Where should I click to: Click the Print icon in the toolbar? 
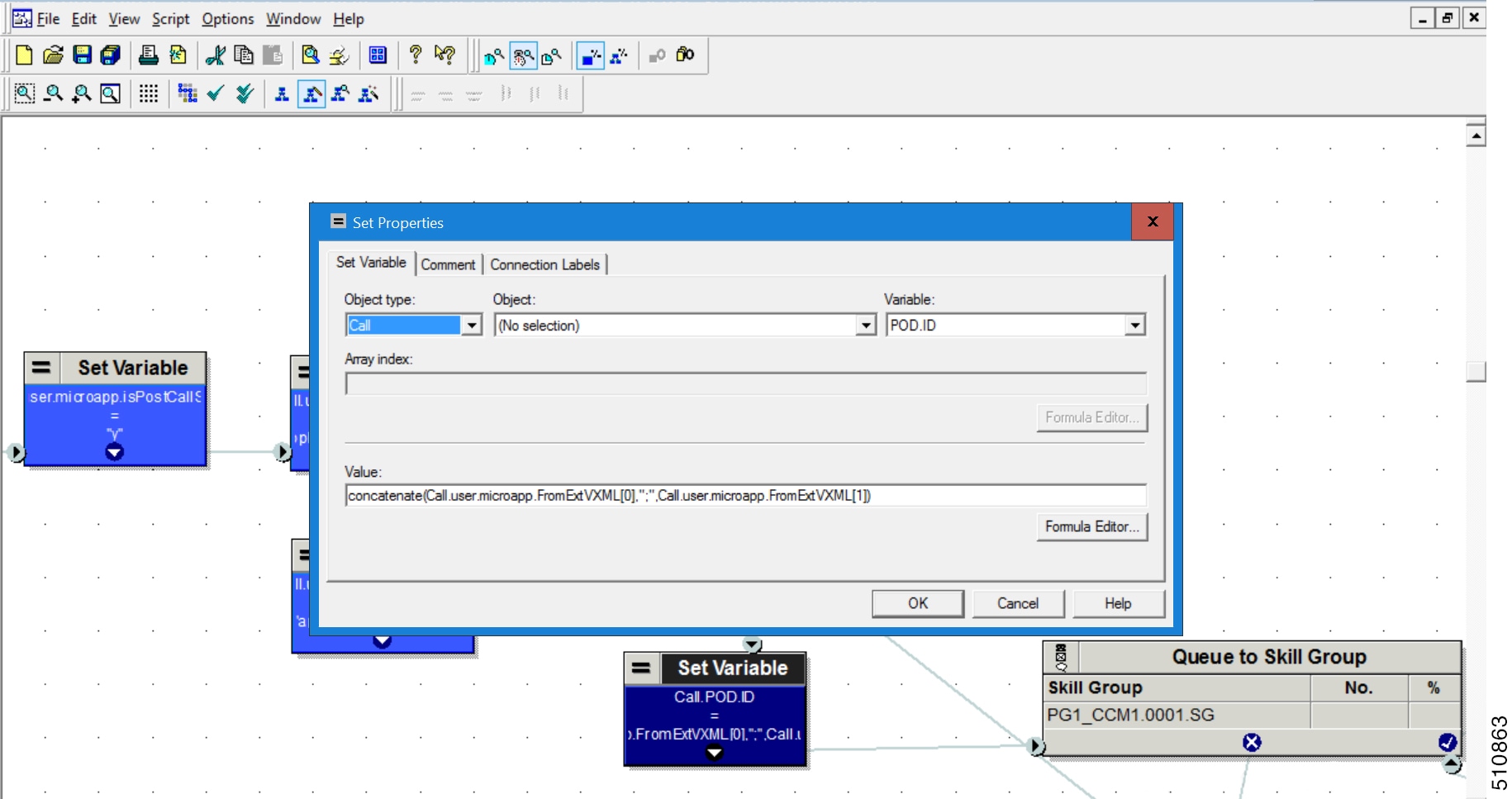click(149, 55)
